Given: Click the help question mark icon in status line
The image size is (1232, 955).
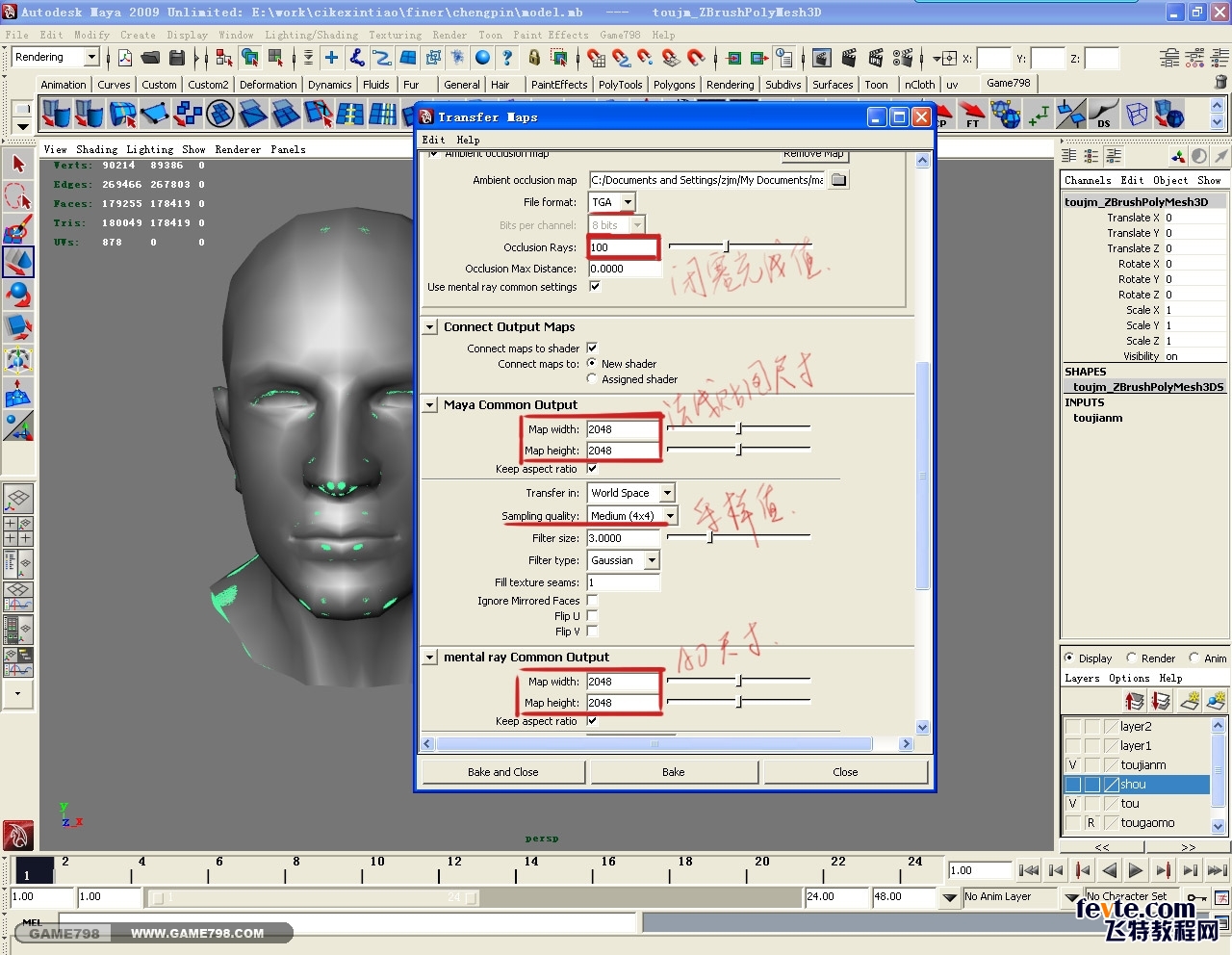Looking at the screenshot, I should (507, 58).
